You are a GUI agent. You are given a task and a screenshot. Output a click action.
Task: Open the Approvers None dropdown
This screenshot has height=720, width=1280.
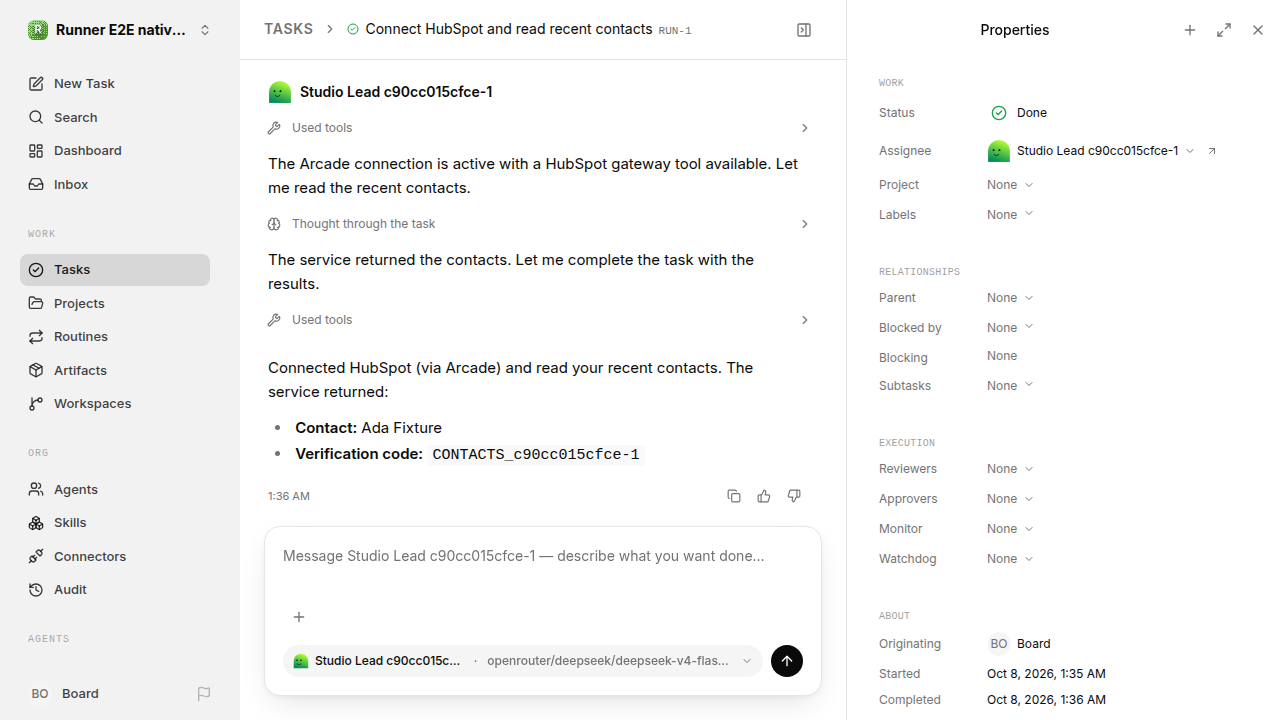coord(1010,499)
